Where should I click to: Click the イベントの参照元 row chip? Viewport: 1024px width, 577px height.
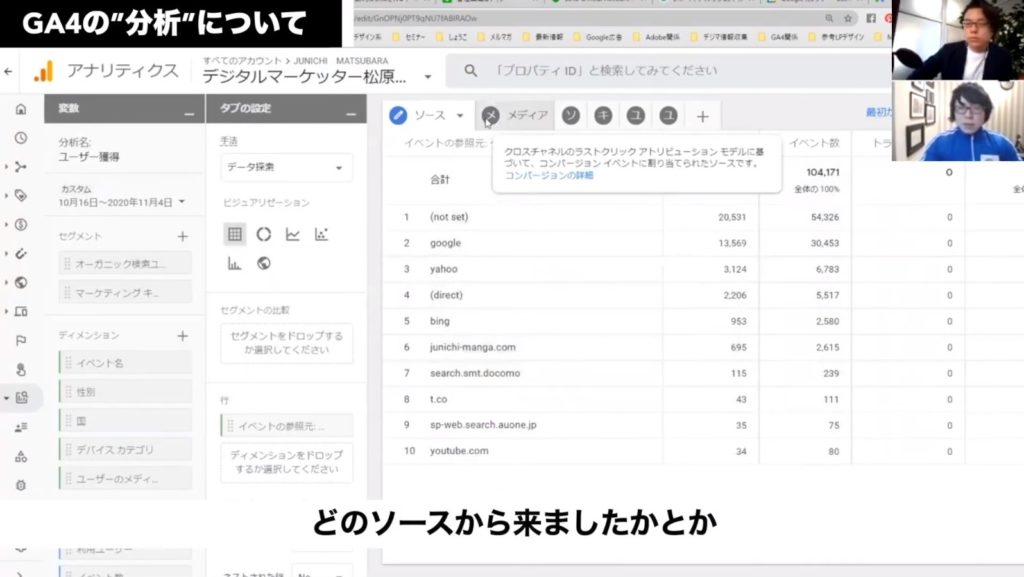pyautogui.click(x=287, y=426)
